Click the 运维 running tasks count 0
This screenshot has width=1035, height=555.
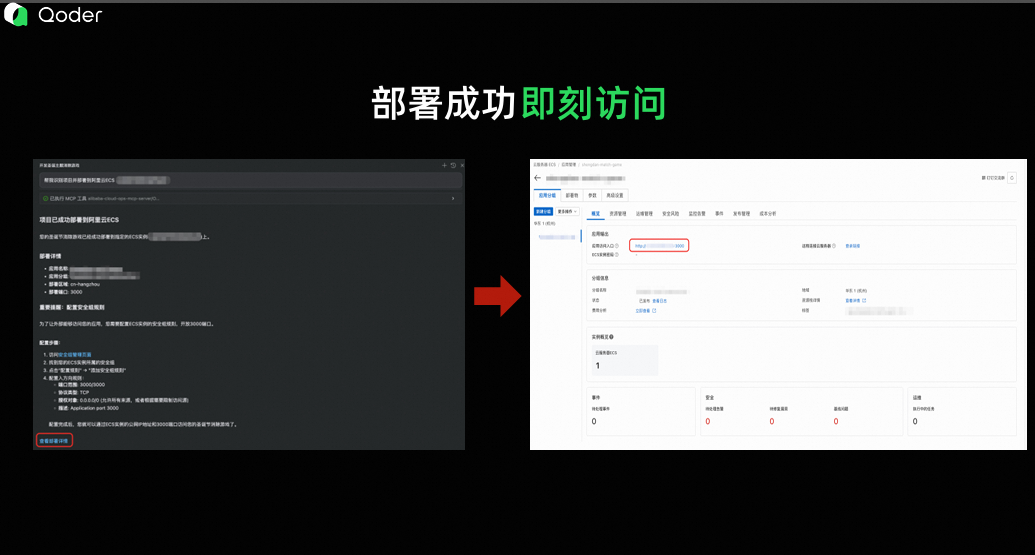pyautogui.click(x=915, y=422)
